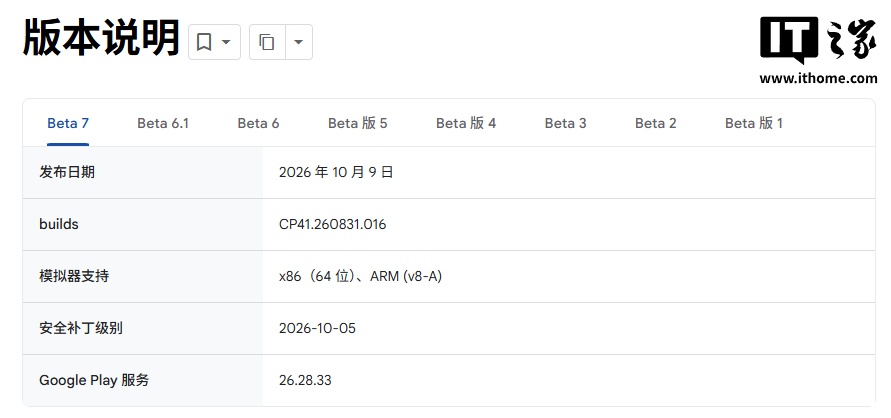This screenshot has width=891, height=418.
Task: Click the builds row label
Action: point(59,224)
